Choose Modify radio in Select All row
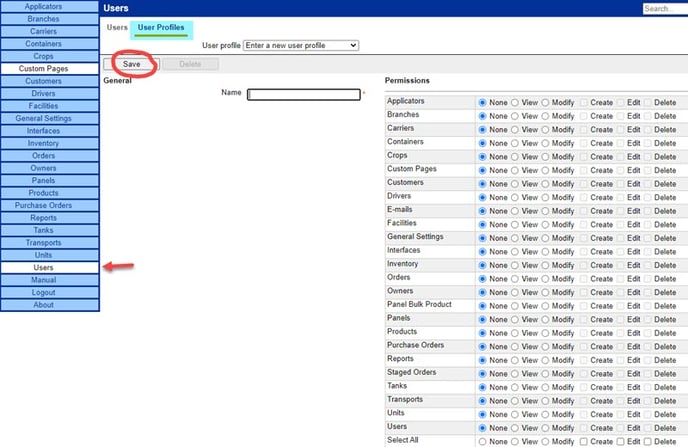This screenshot has height=447, width=688. (x=546, y=441)
